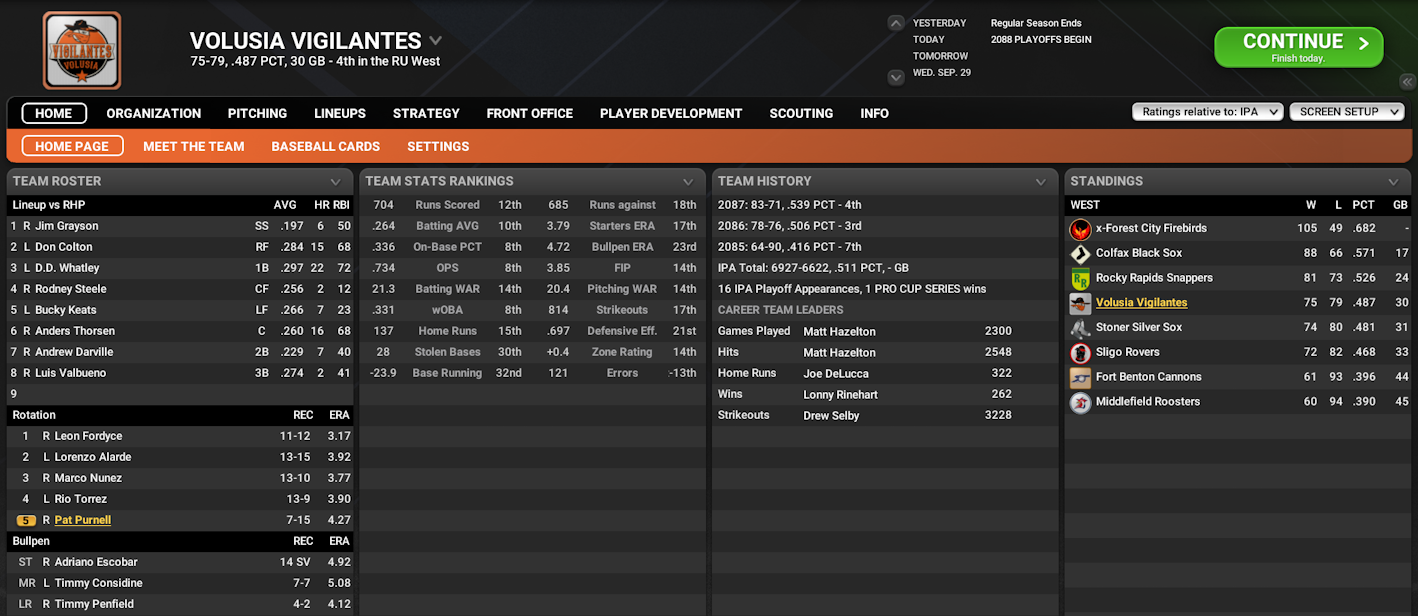
Task: Select the Stoner Silver Sox team logo
Action: (x=1080, y=328)
